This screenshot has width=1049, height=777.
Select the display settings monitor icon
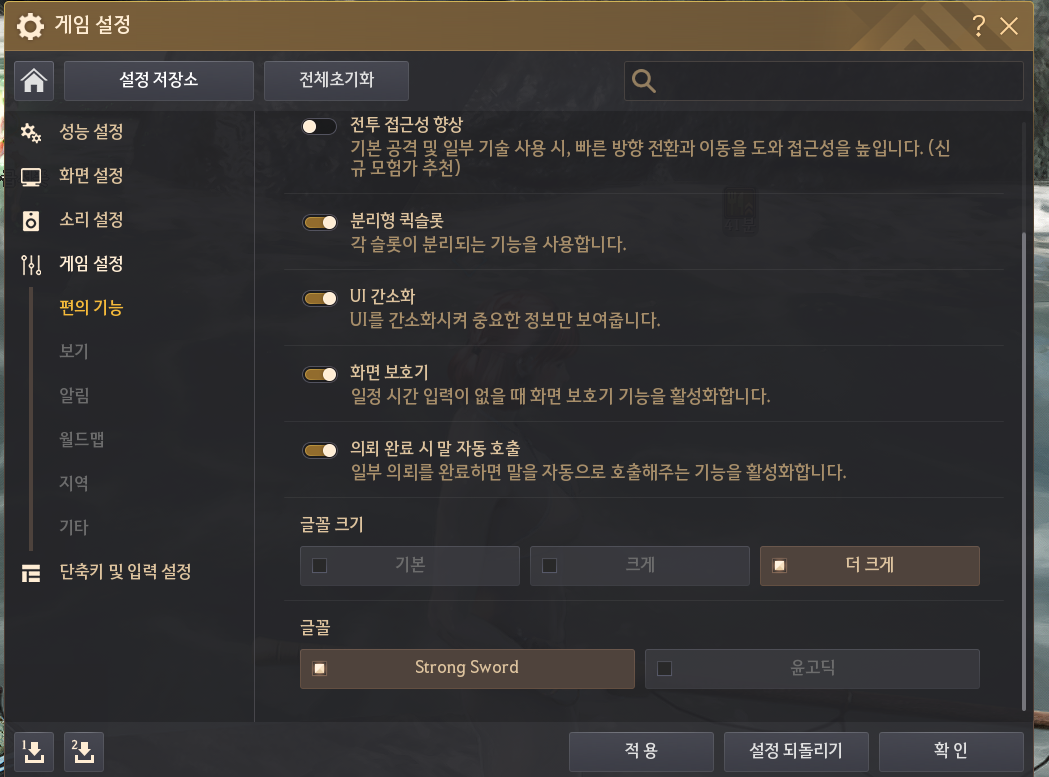click(30, 176)
